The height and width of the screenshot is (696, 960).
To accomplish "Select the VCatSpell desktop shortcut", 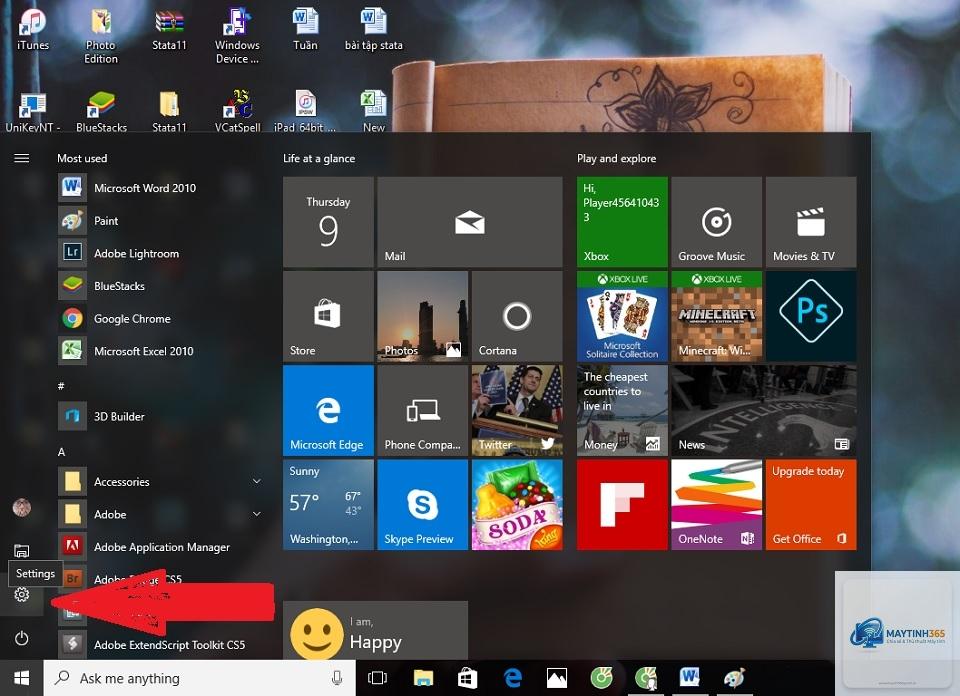I will [238, 111].
